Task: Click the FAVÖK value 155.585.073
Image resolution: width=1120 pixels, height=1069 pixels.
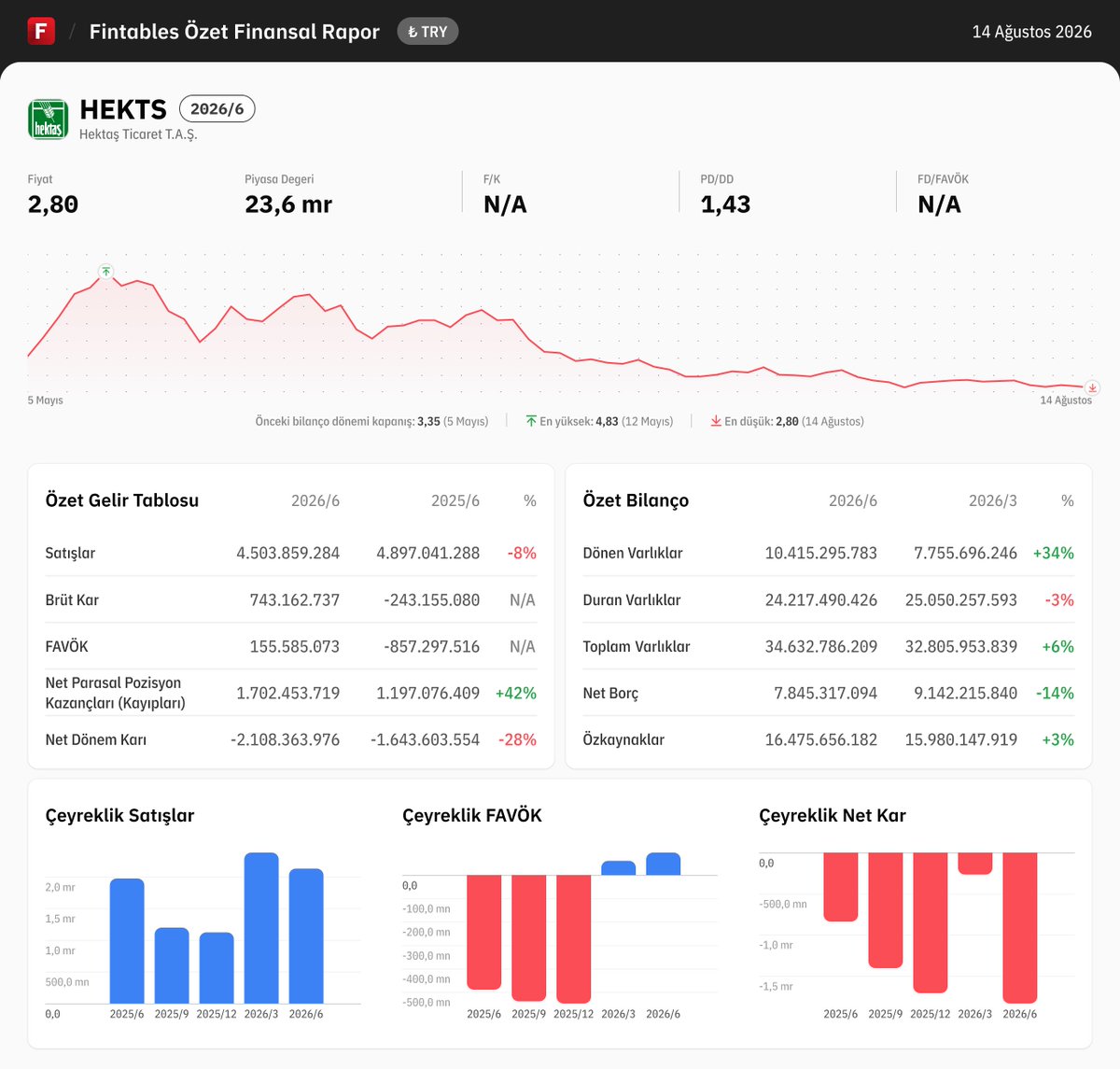Action: (295, 646)
